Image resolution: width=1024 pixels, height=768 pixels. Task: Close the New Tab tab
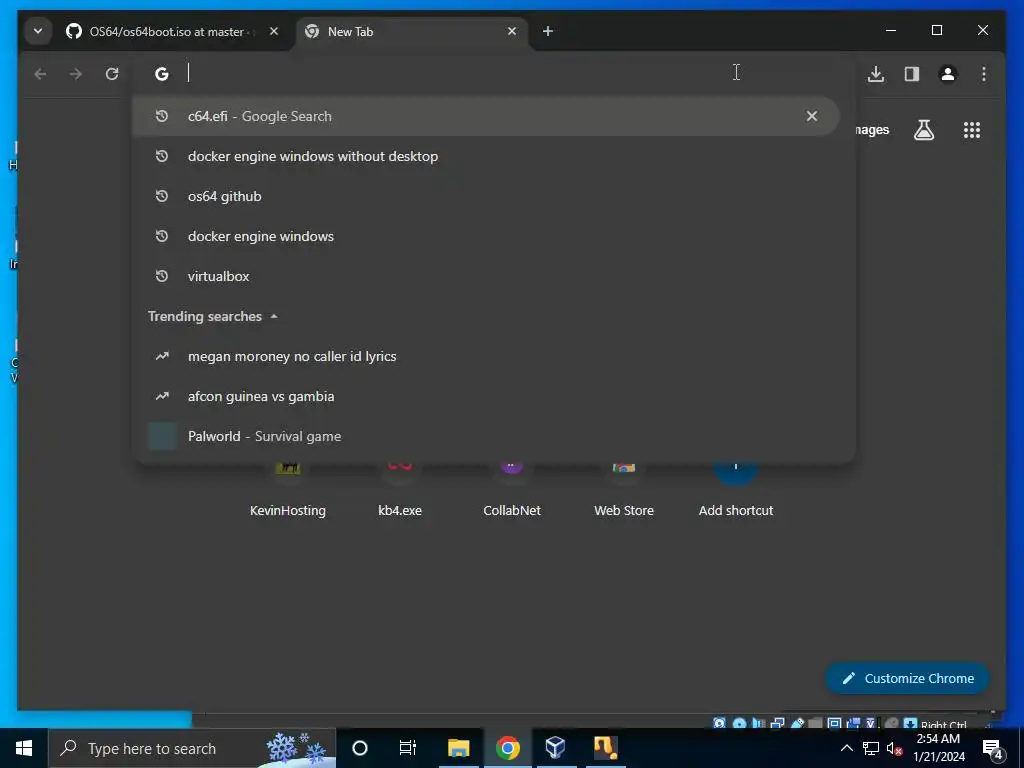512,31
